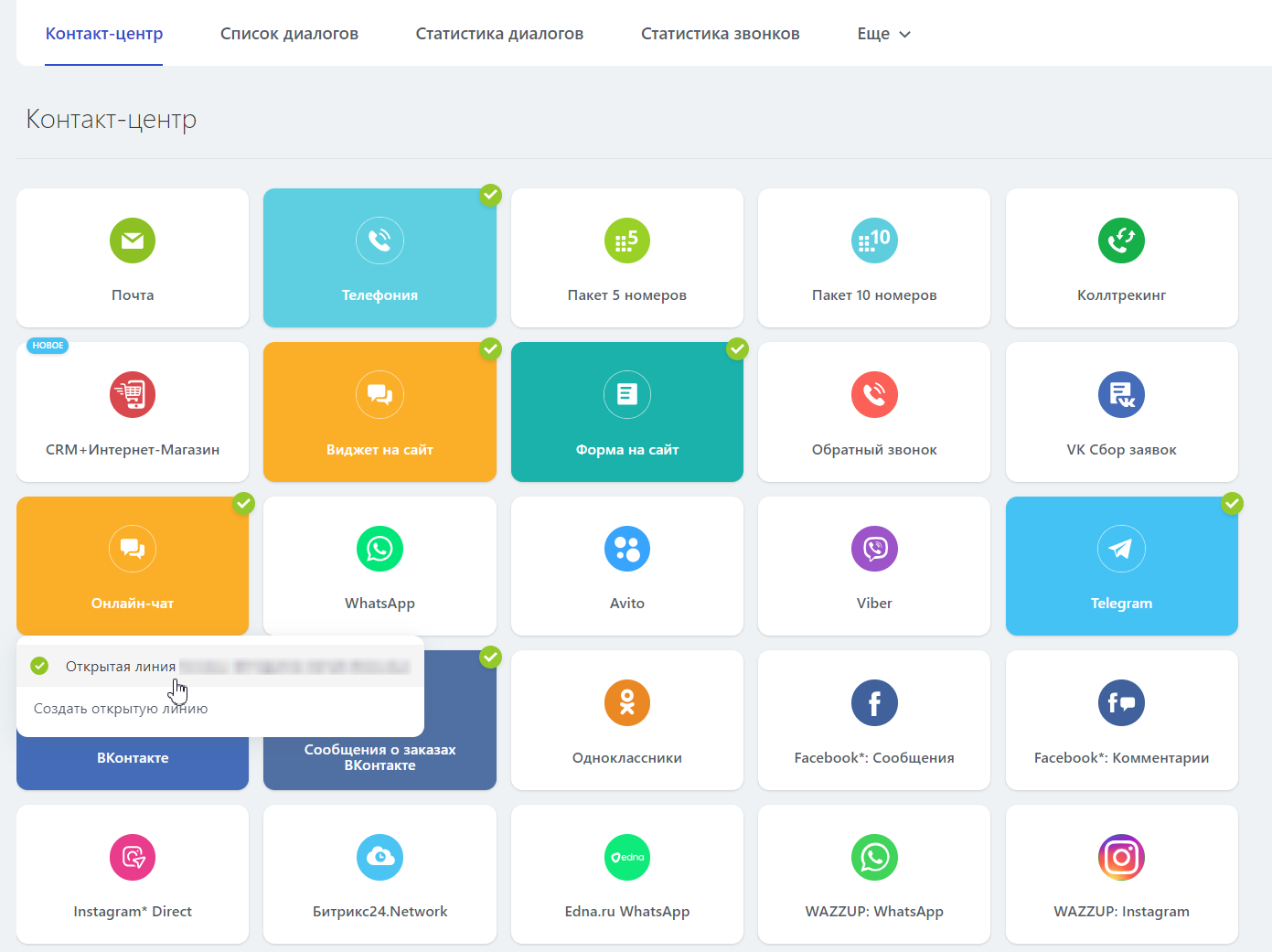Click the Пакет 5 номеров label
The width and height of the screenshot is (1272, 952).
(x=627, y=295)
